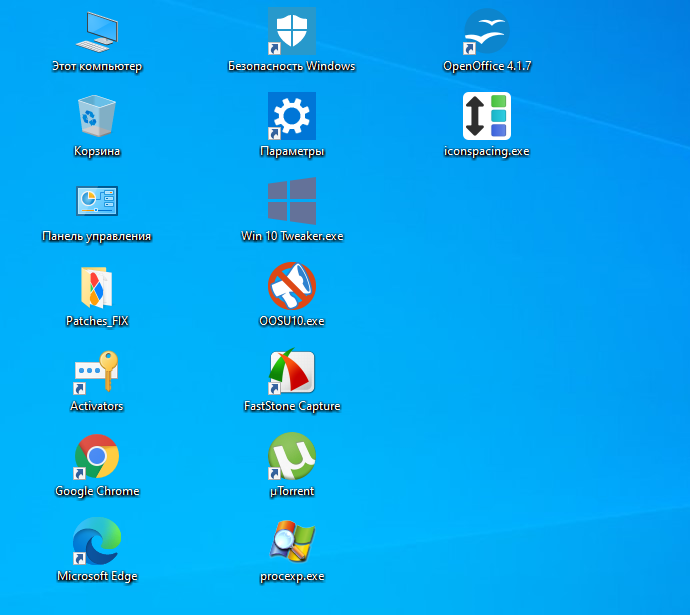Click the Activators key shortcut
This screenshot has width=690, height=615.
[x=97, y=372]
